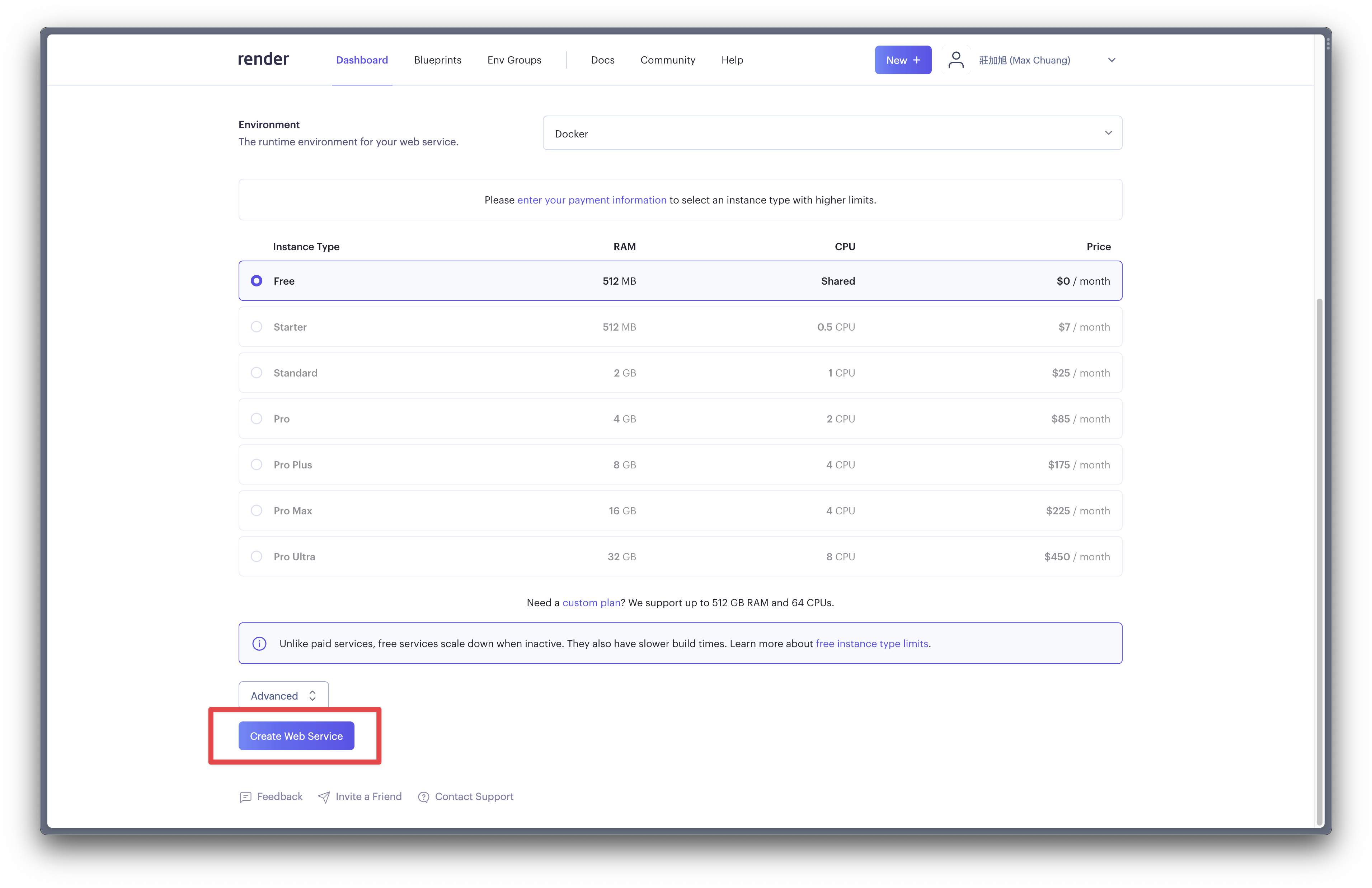
Task: Expand the Max Chuang account menu chevron
Action: coord(1112,60)
